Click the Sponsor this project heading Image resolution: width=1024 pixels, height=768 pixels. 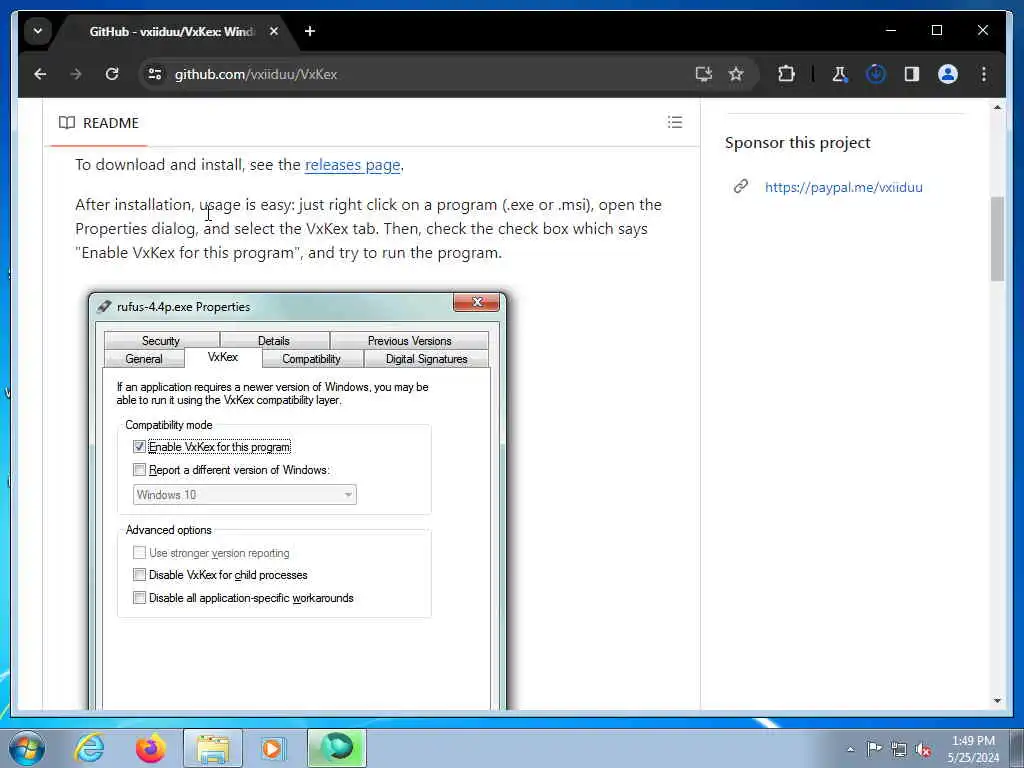(797, 142)
